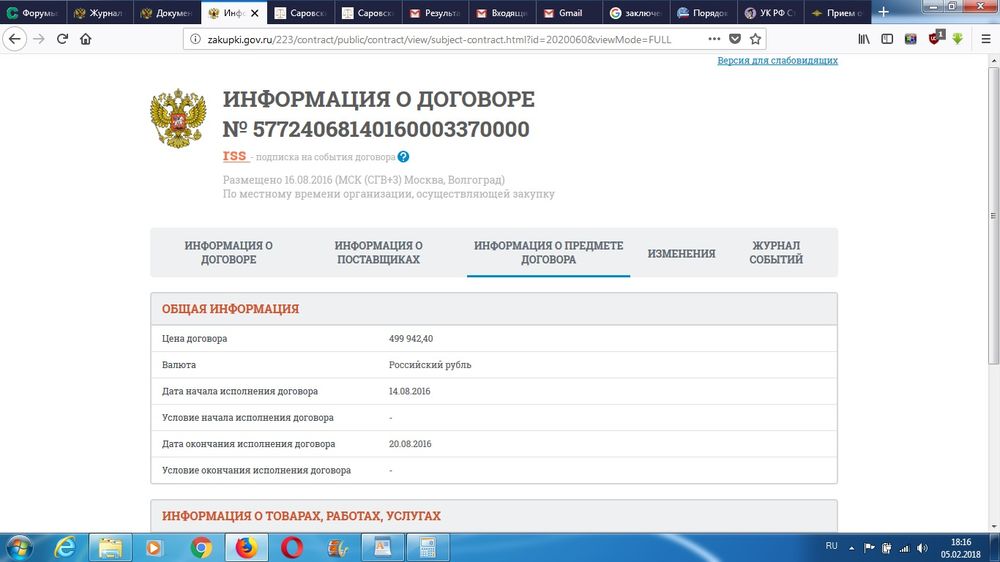Launch Opera from the taskbar
Image resolution: width=1000 pixels, height=562 pixels.
click(292, 547)
